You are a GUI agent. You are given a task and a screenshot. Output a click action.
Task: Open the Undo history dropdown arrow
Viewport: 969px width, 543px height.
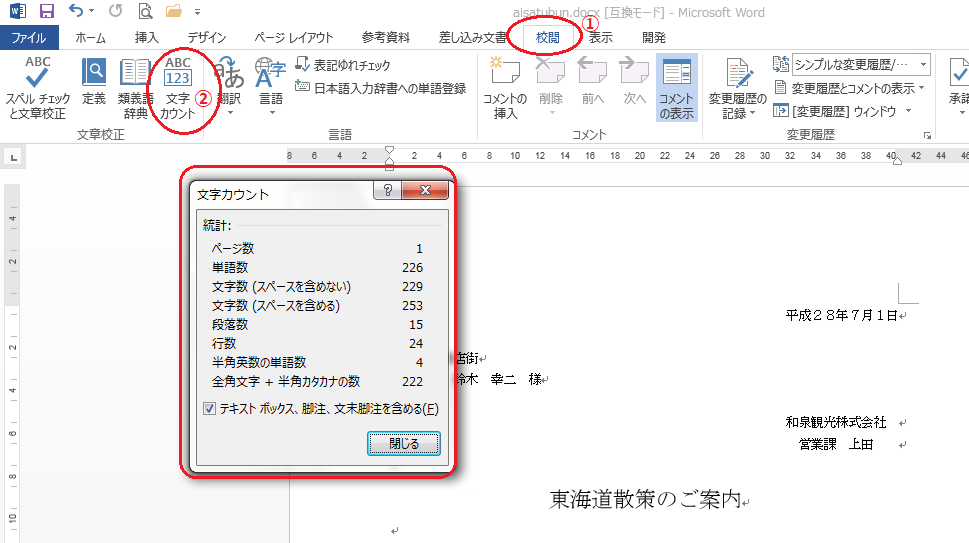(91, 11)
